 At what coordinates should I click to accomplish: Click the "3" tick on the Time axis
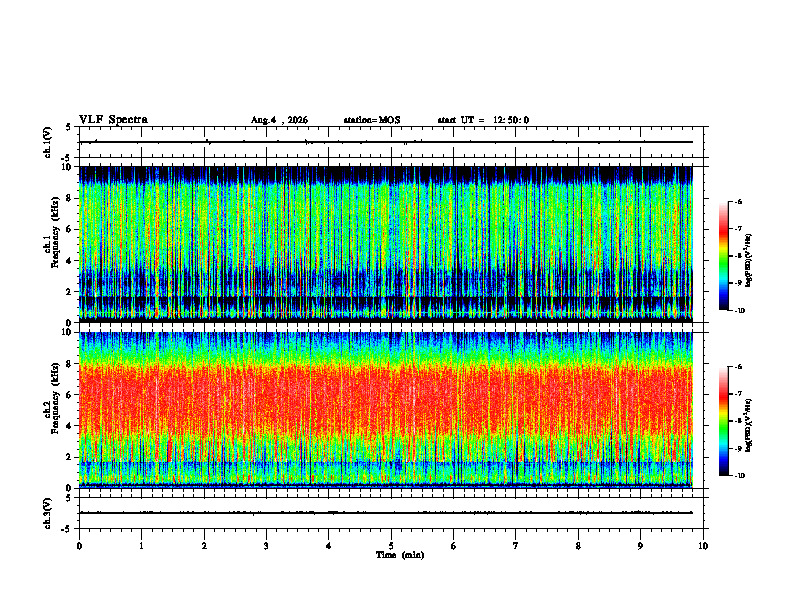click(x=266, y=546)
